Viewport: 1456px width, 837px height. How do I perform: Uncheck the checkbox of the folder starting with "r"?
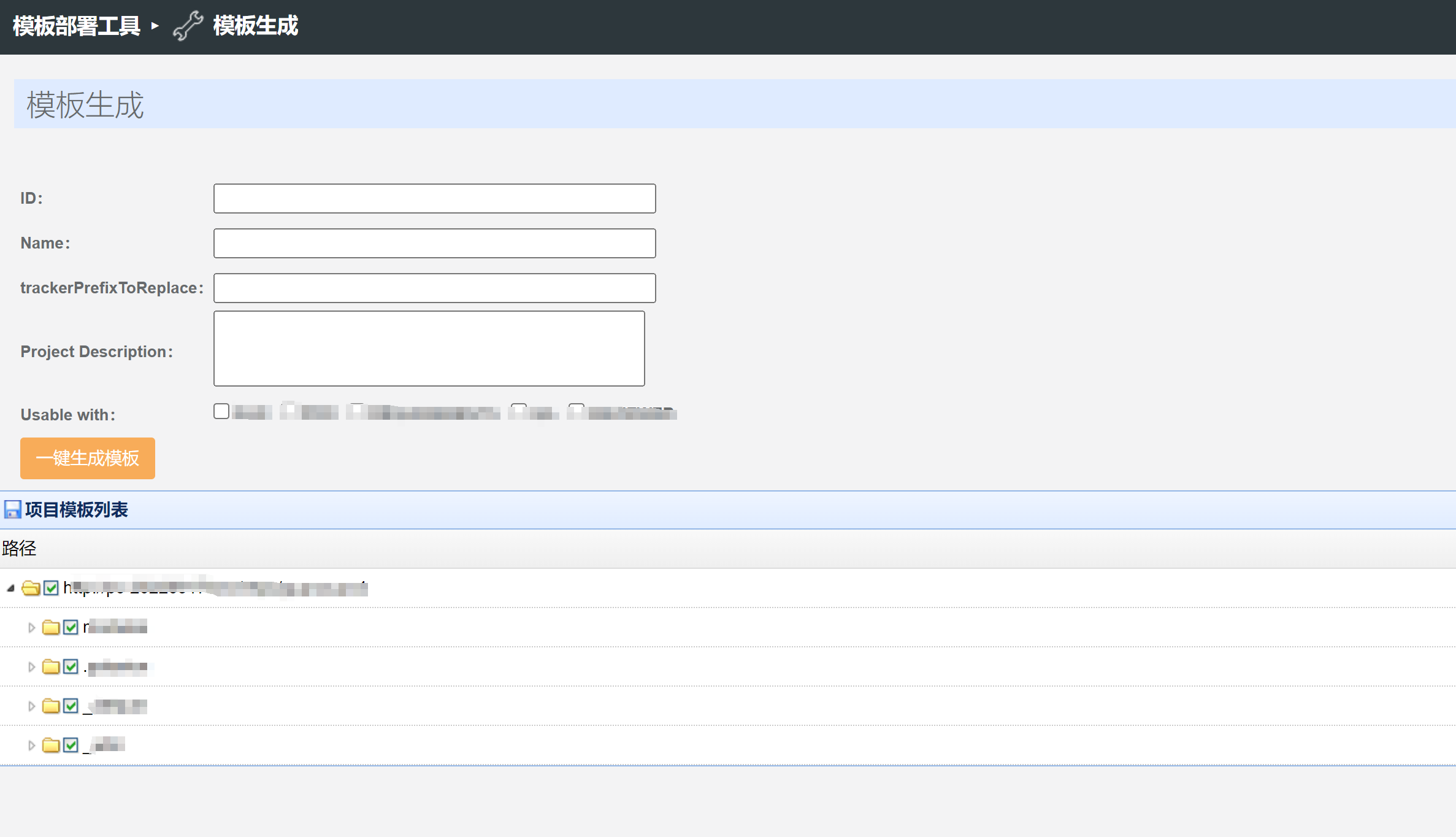coord(71,627)
